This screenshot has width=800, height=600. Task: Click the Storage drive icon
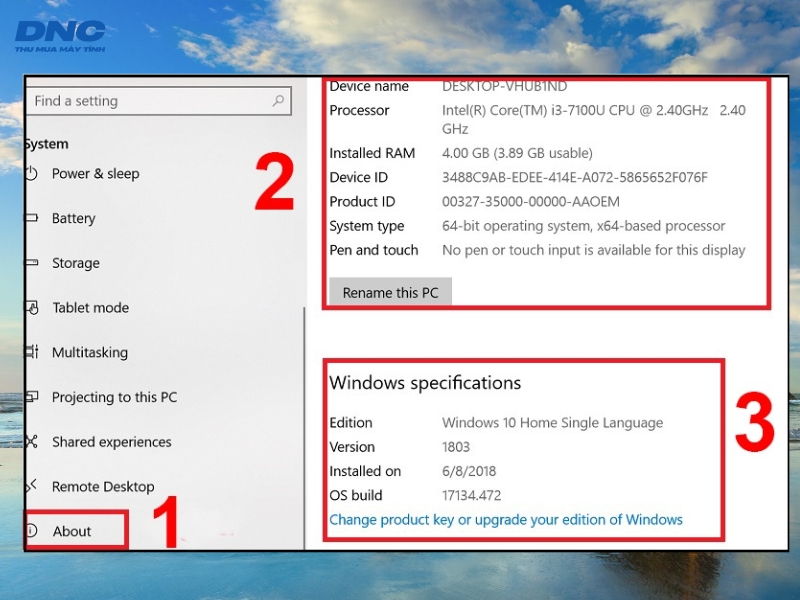coord(32,263)
